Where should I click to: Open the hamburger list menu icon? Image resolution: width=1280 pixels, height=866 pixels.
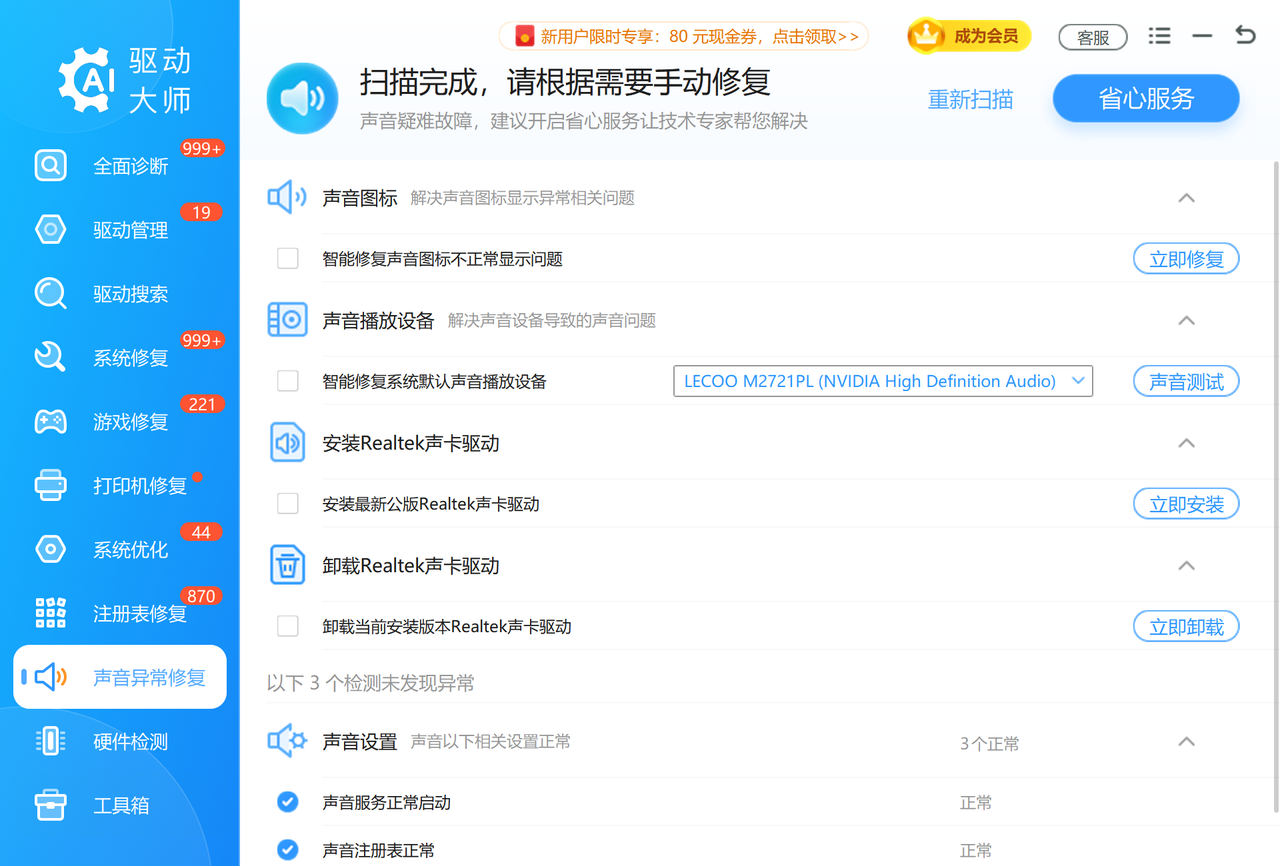point(1159,36)
